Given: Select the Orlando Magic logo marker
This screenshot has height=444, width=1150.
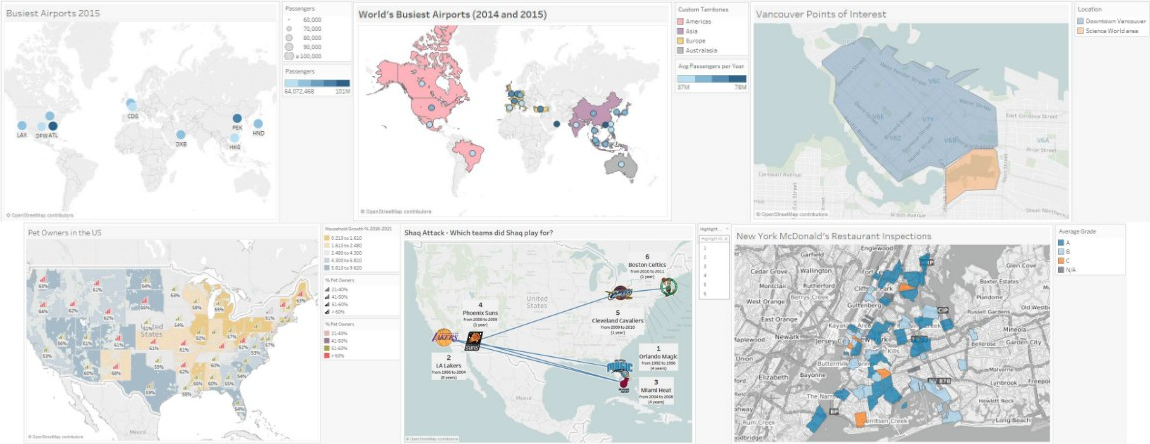Looking at the screenshot, I should (621, 368).
